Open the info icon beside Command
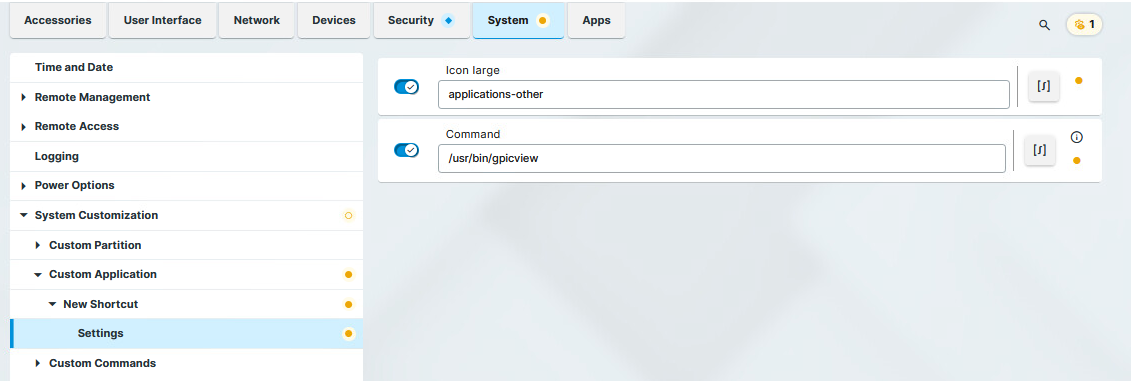This screenshot has width=1131, height=381. pyautogui.click(x=1077, y=137)
